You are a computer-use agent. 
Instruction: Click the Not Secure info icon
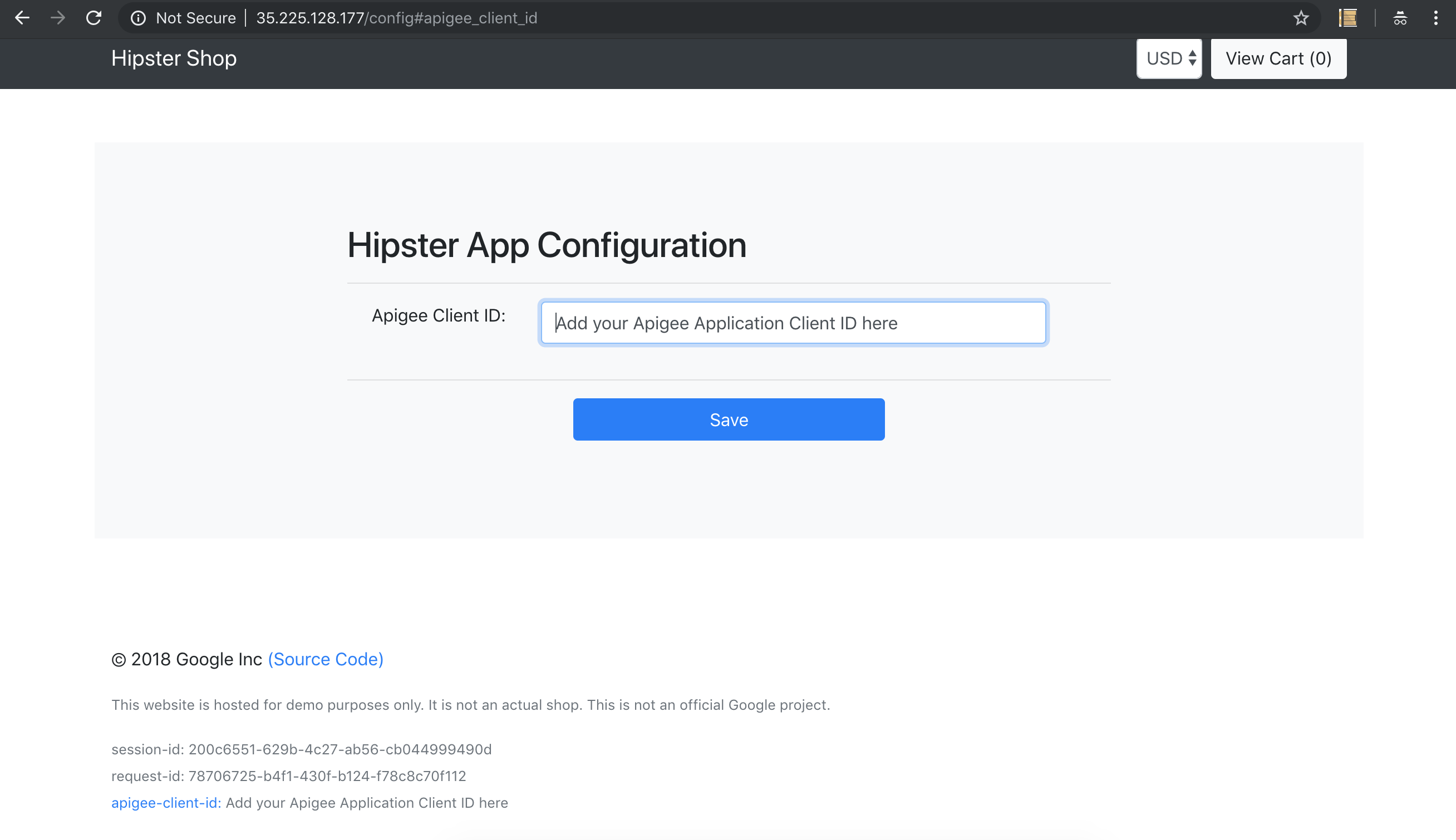pos(138,18)
